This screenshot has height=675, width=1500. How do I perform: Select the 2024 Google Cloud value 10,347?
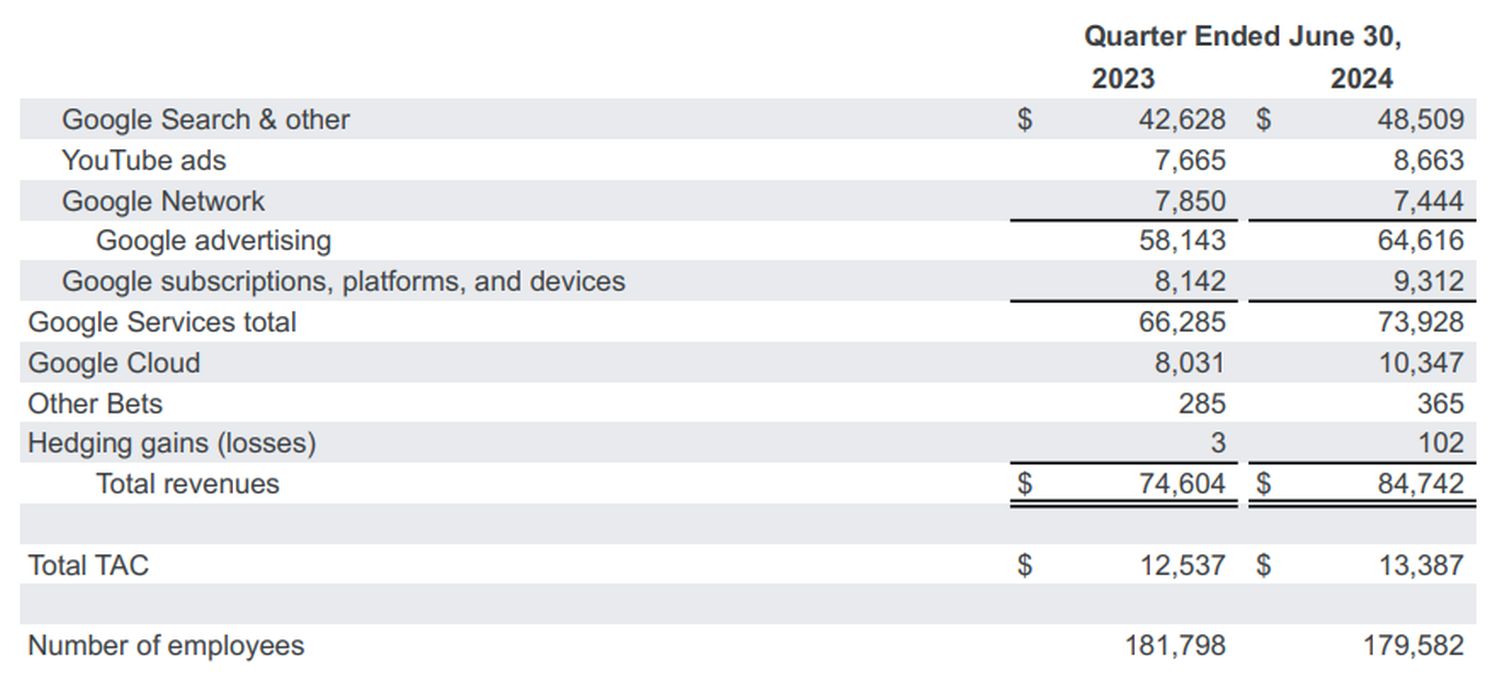point(1420,363)
